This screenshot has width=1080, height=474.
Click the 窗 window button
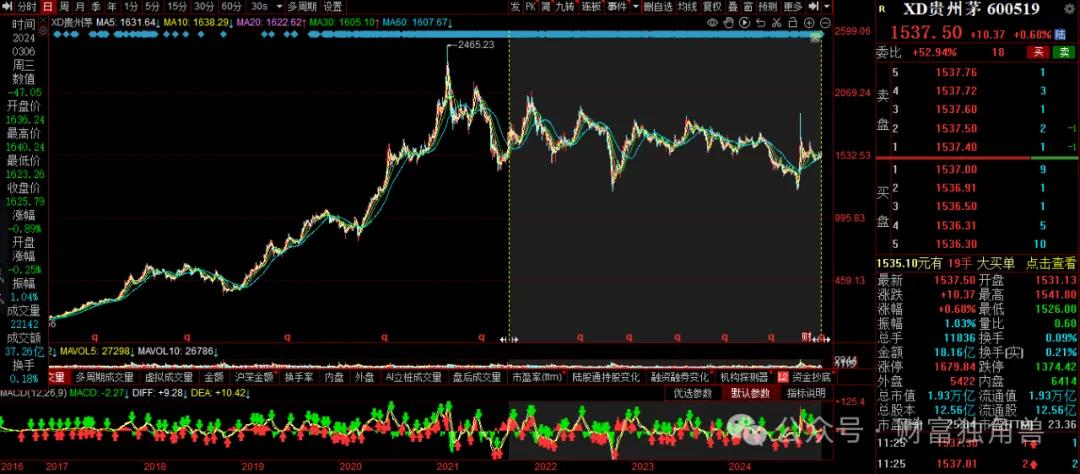(748, 7)
